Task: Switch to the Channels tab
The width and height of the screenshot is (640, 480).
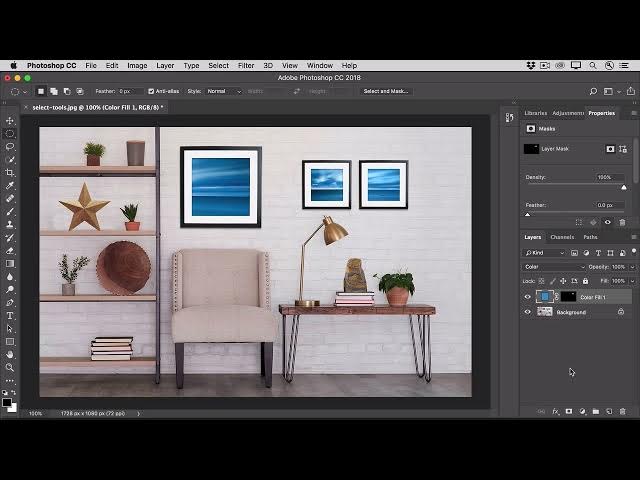Action: pyautogui.click(x=562, y=237)
